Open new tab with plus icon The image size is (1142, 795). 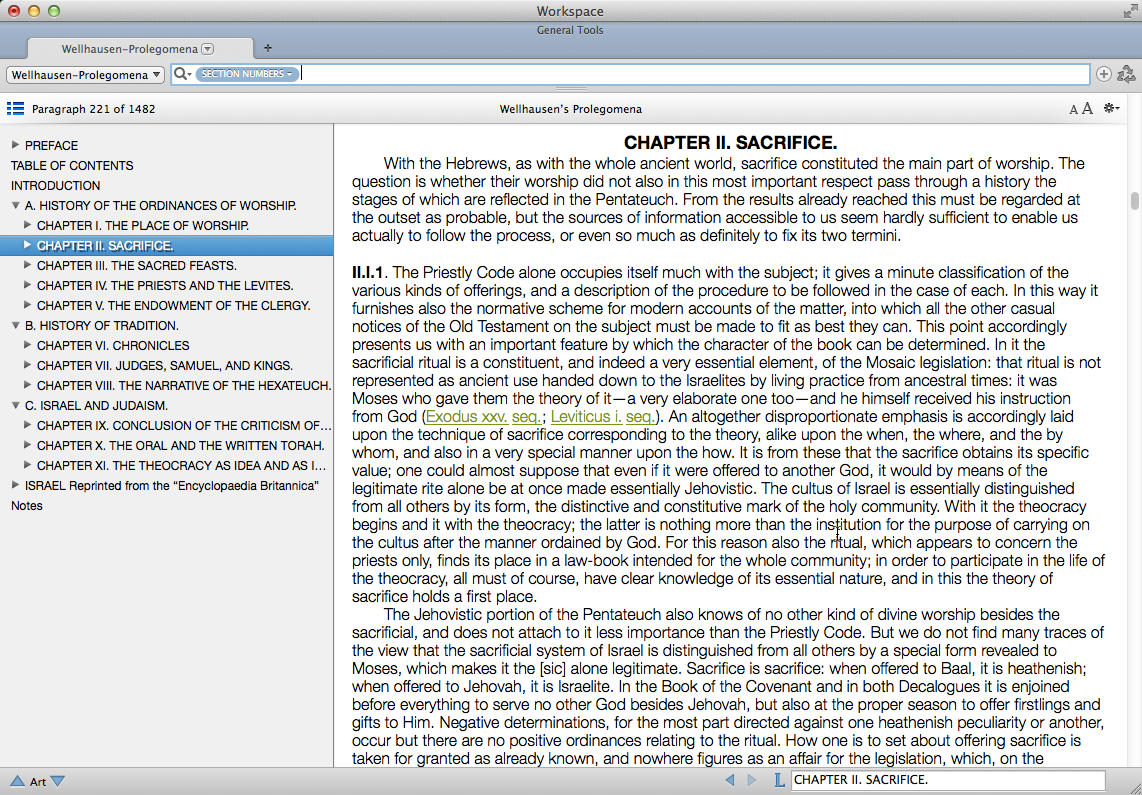(x=268, y=48)
